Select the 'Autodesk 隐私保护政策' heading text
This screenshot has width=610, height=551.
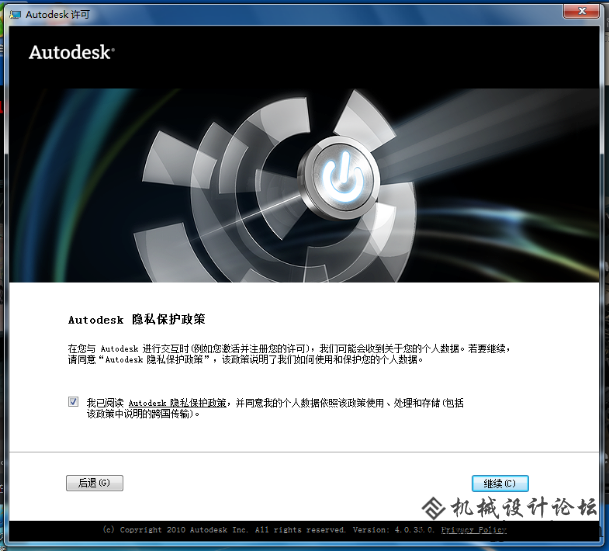pos(137,319)
